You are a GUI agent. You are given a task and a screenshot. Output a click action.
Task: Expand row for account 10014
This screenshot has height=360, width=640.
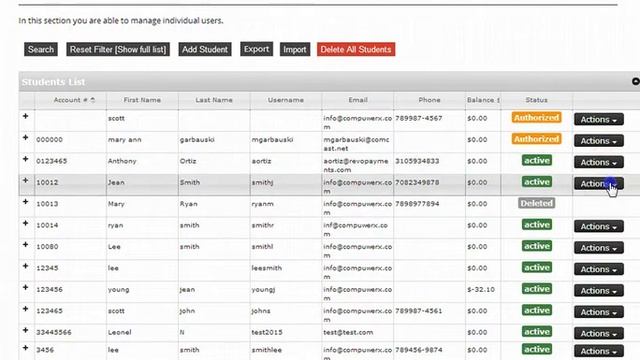25,223
